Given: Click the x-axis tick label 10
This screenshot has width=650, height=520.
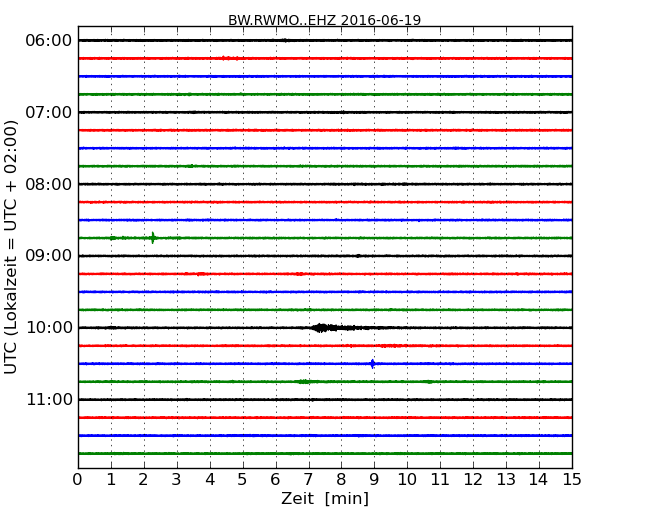Looking at the screenshot, I should pos(407,479).
